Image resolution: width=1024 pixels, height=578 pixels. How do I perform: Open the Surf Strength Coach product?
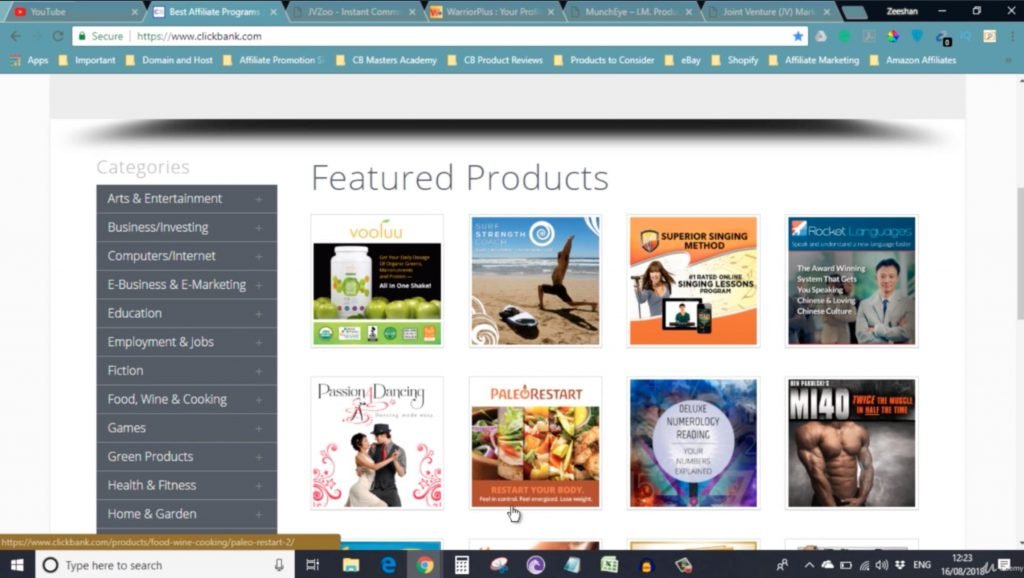[536, 281]
